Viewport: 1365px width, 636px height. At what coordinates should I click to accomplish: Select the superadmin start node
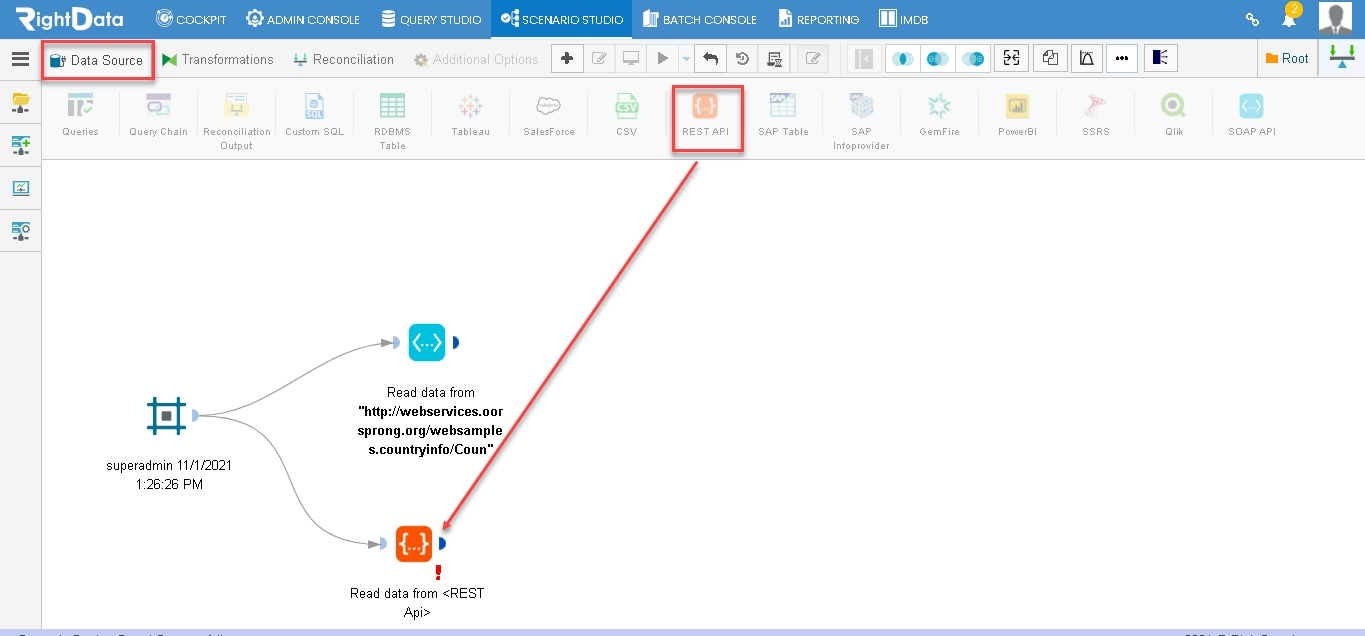tap(166, 416)
